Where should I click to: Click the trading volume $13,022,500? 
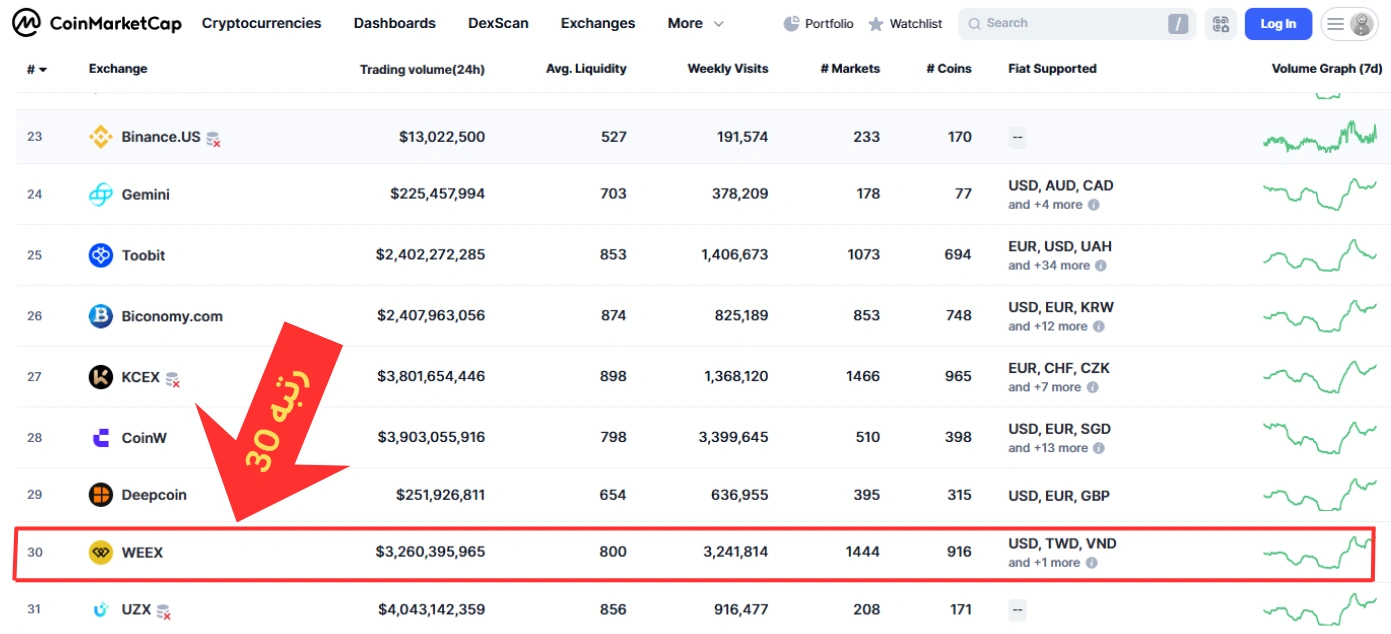pos(442,137)
